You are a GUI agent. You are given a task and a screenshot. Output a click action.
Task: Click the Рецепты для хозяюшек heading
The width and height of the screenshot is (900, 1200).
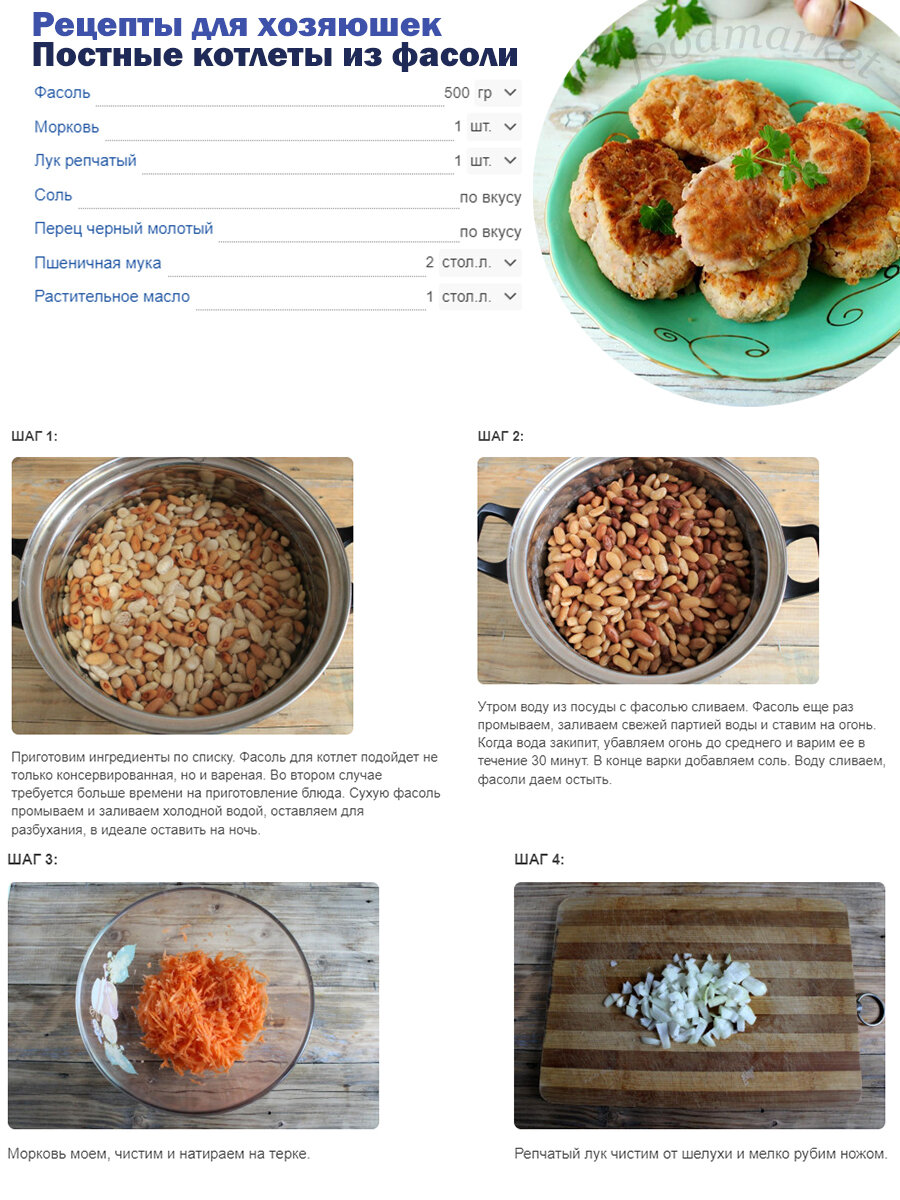[237, 25]
